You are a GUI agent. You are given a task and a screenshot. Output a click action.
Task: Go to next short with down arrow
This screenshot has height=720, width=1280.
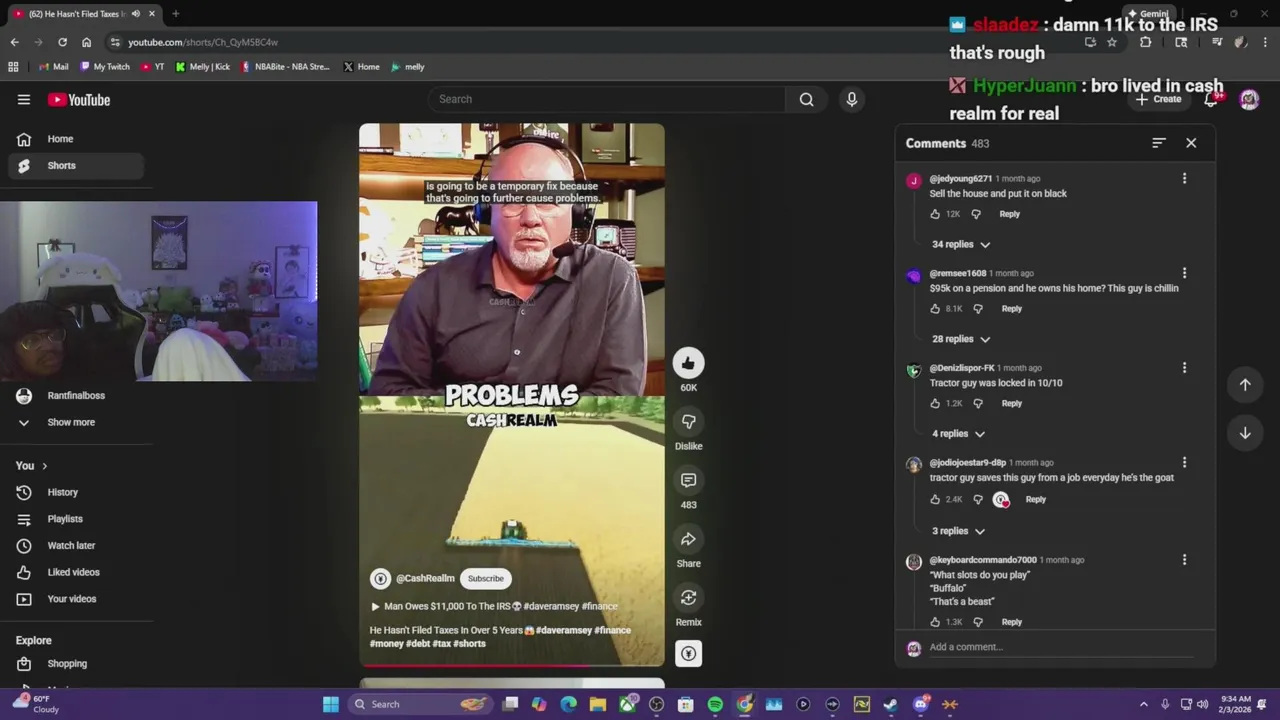click(1245, 433)
